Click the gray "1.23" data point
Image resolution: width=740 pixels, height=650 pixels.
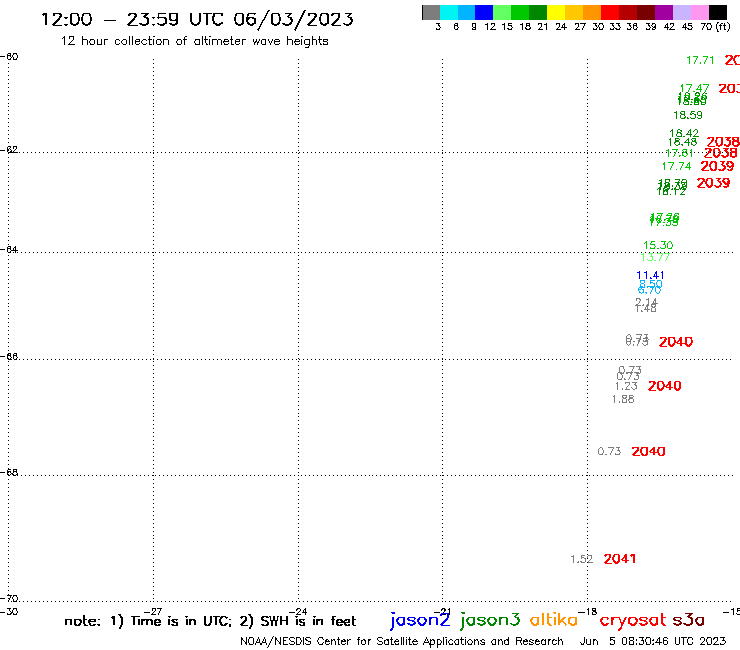tap(626, 386)
